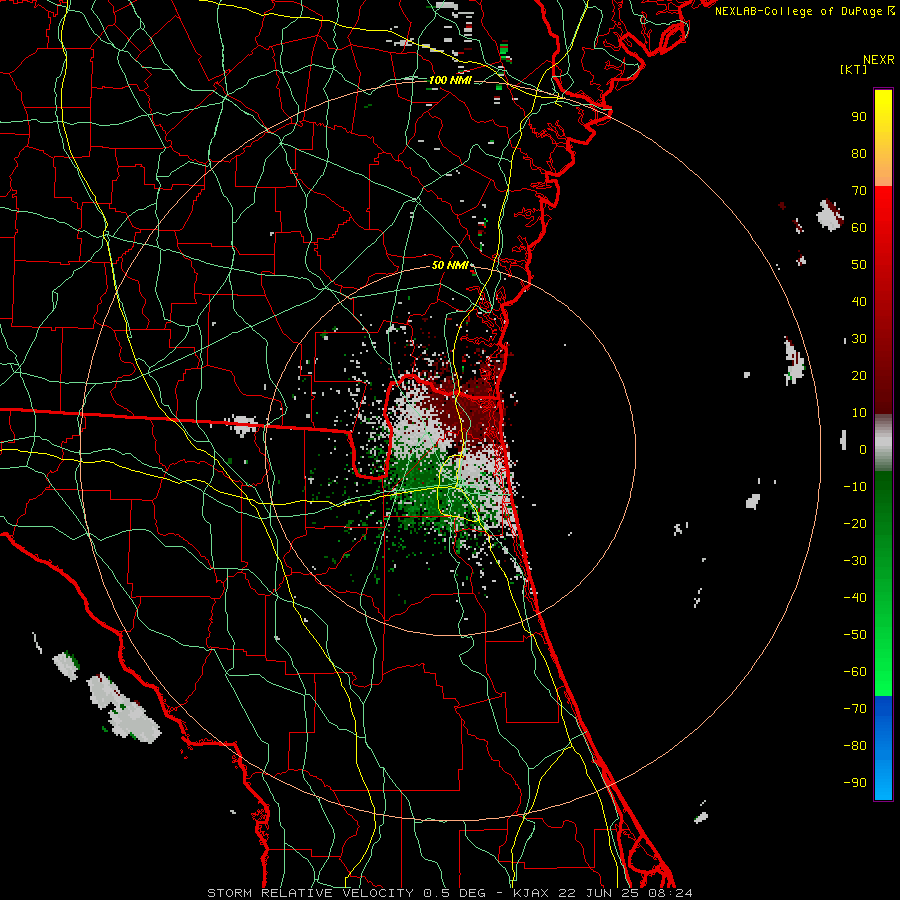This screenshot has height=900, width=900.
Task: Click the STORM RELATIVE VELOCITY caption text
Action: 310,893
